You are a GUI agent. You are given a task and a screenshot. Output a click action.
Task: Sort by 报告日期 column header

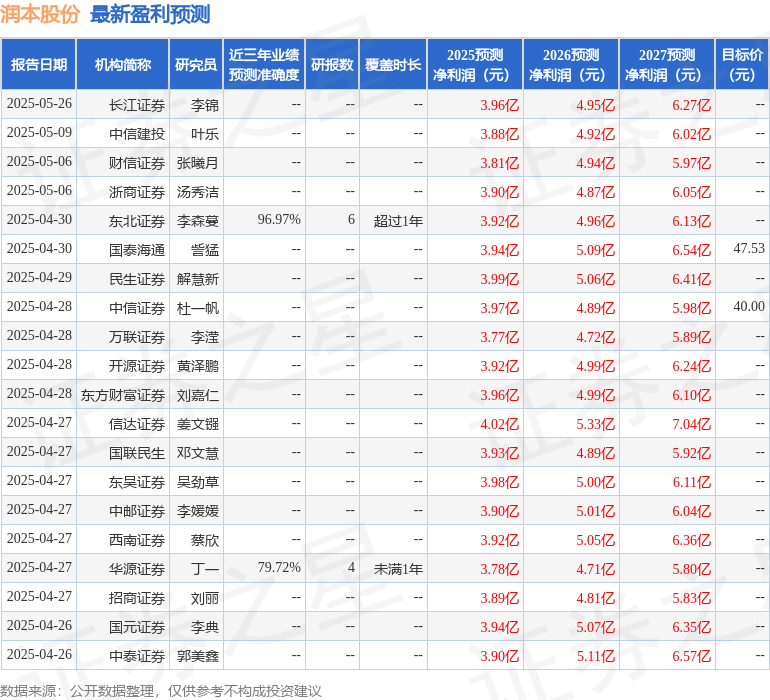point(39,65)
